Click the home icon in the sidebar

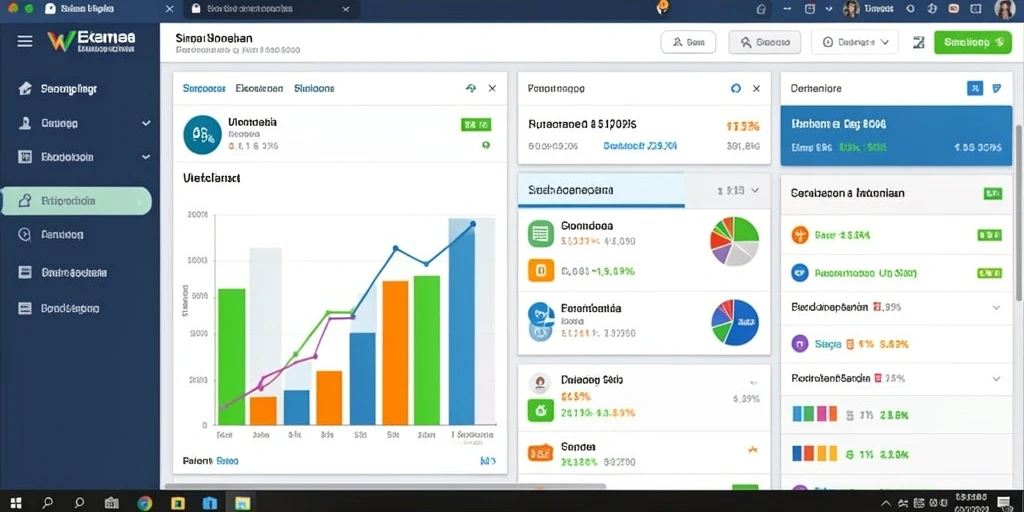(x=25, y=89)
